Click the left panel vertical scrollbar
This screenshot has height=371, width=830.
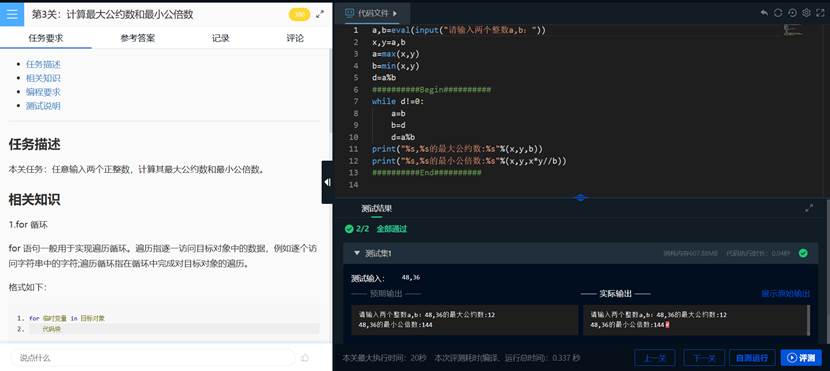331,90
